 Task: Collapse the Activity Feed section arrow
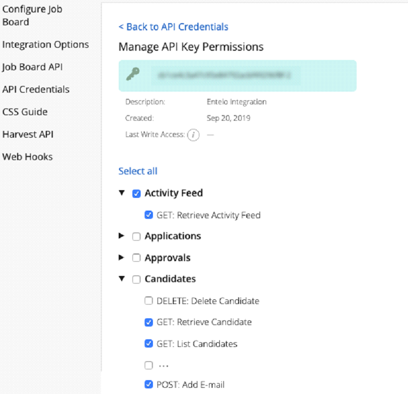coord(122,193)
